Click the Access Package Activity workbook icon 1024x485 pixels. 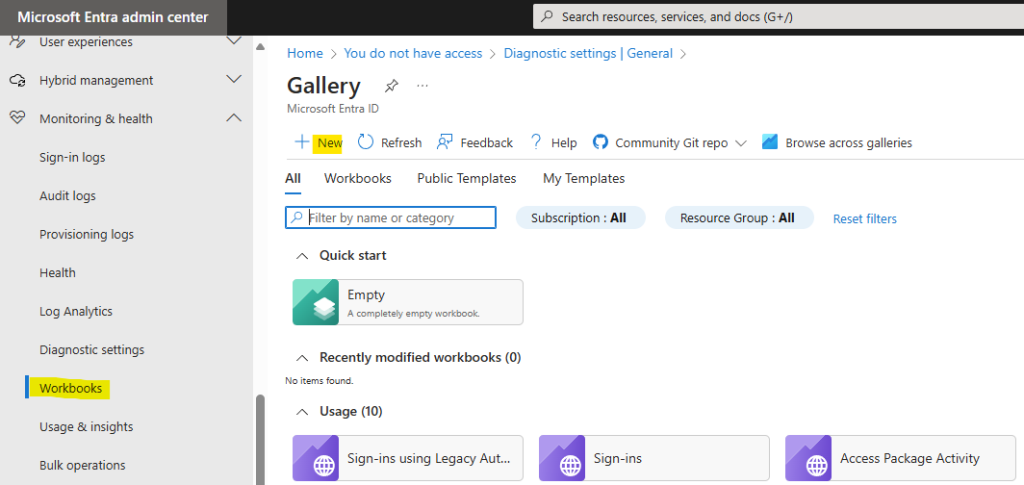click(808, 458)
